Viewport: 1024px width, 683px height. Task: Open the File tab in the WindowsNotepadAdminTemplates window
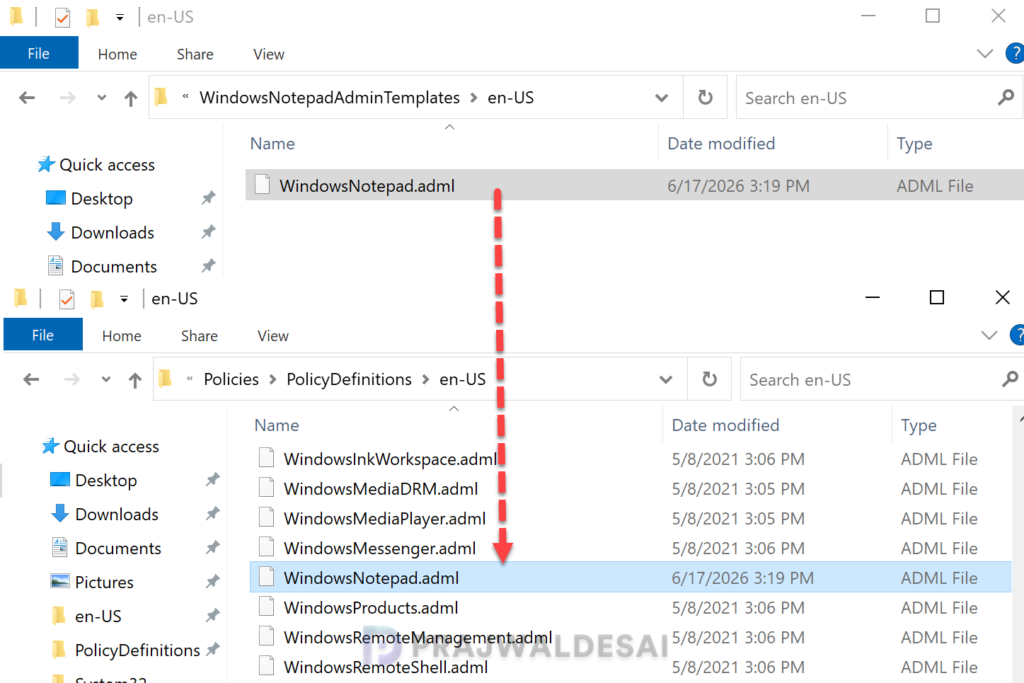coord(39,54)
